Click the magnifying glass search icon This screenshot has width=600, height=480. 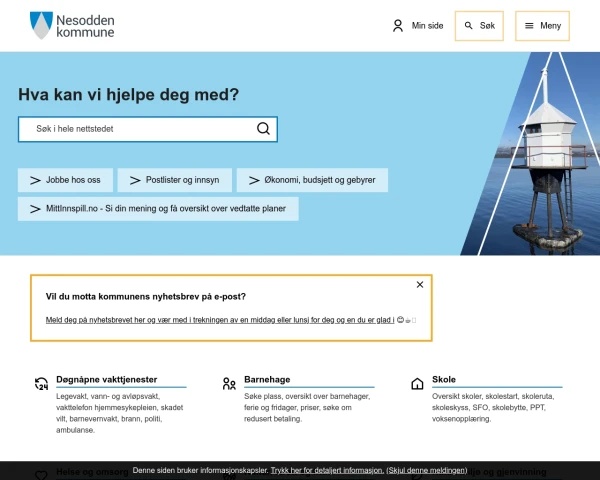[x=263, y=129]
